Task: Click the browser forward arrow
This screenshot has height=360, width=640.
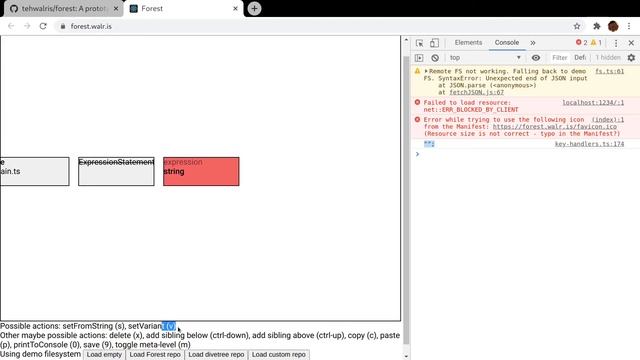Action: [27, 26]
